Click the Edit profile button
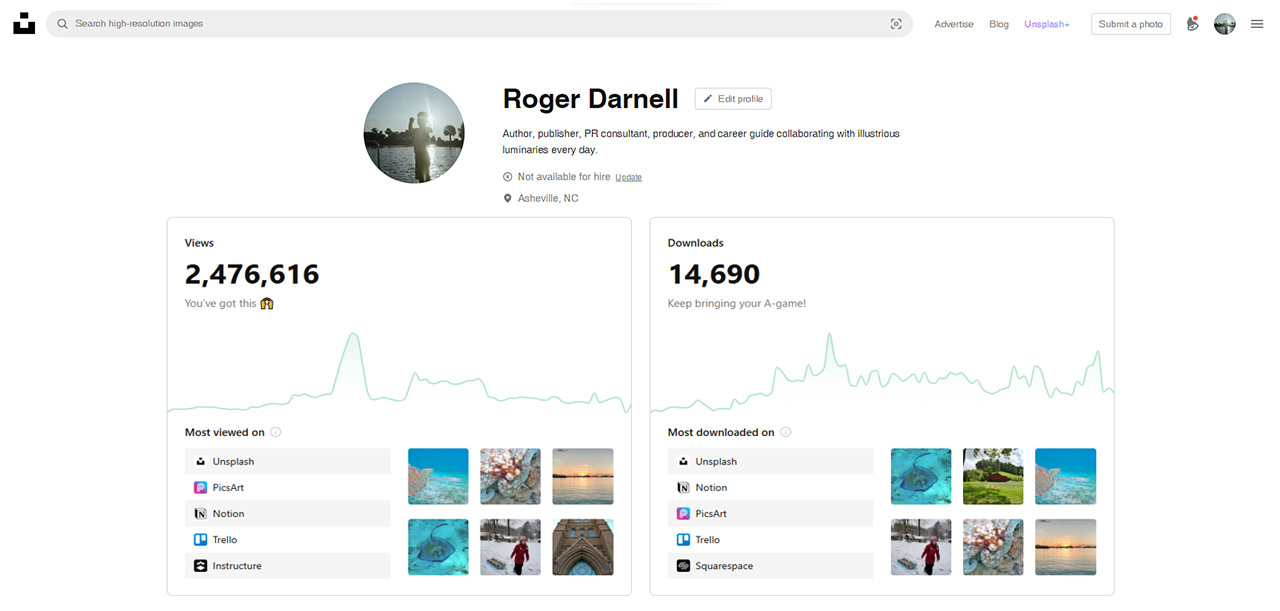Viewport: 1280px width, 611px height. pos(733,99)
